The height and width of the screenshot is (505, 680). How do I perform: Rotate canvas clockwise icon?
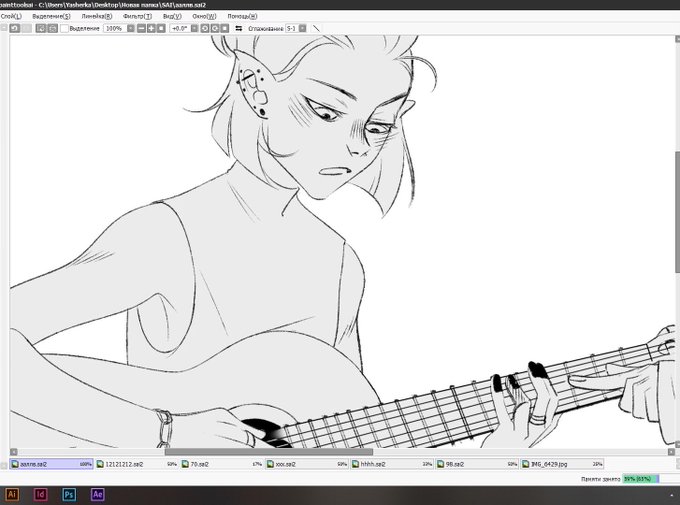(x=215, y=28)
